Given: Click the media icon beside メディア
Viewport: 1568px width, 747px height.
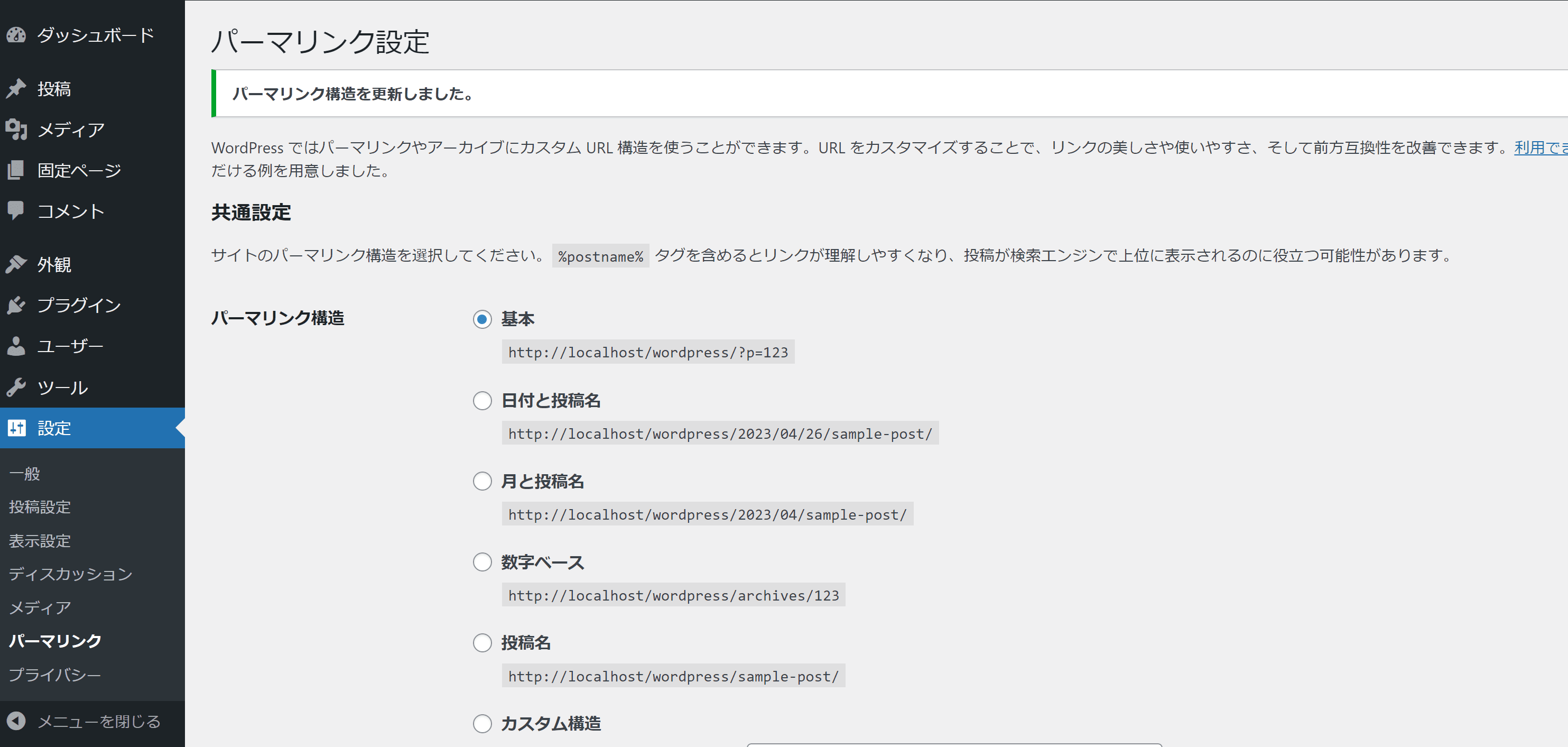Looking at the screenshot, I should pos(16,130).
